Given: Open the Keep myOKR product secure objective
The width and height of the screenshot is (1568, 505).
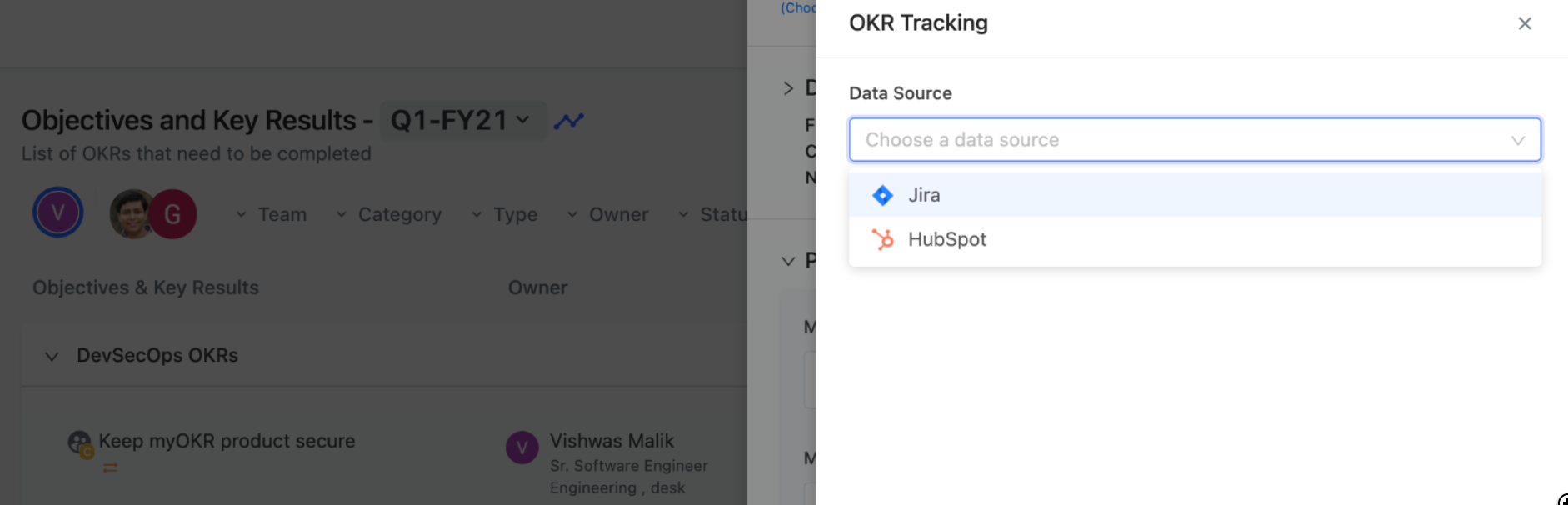Looking at the screenshot, I should coord(227,441).
